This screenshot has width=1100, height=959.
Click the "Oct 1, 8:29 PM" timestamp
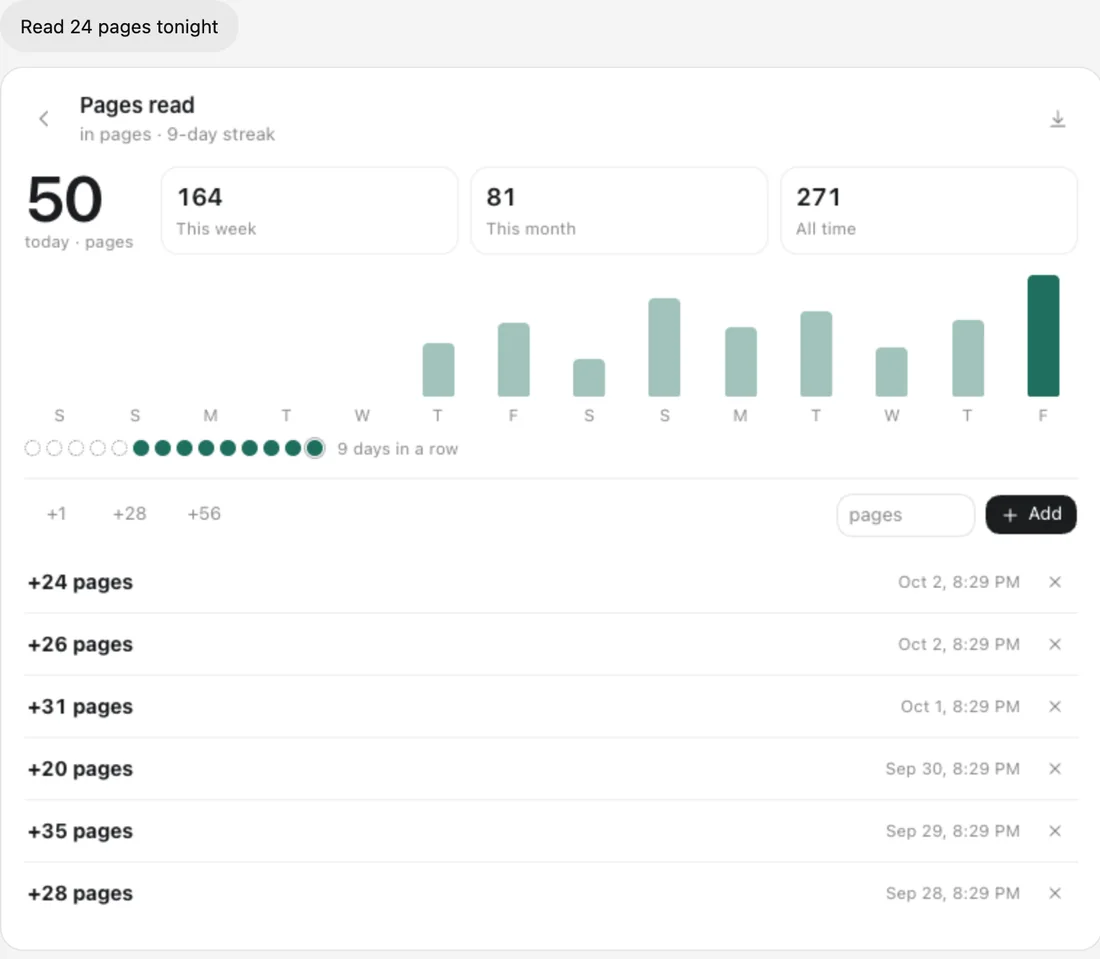click(x=960, y=706)
